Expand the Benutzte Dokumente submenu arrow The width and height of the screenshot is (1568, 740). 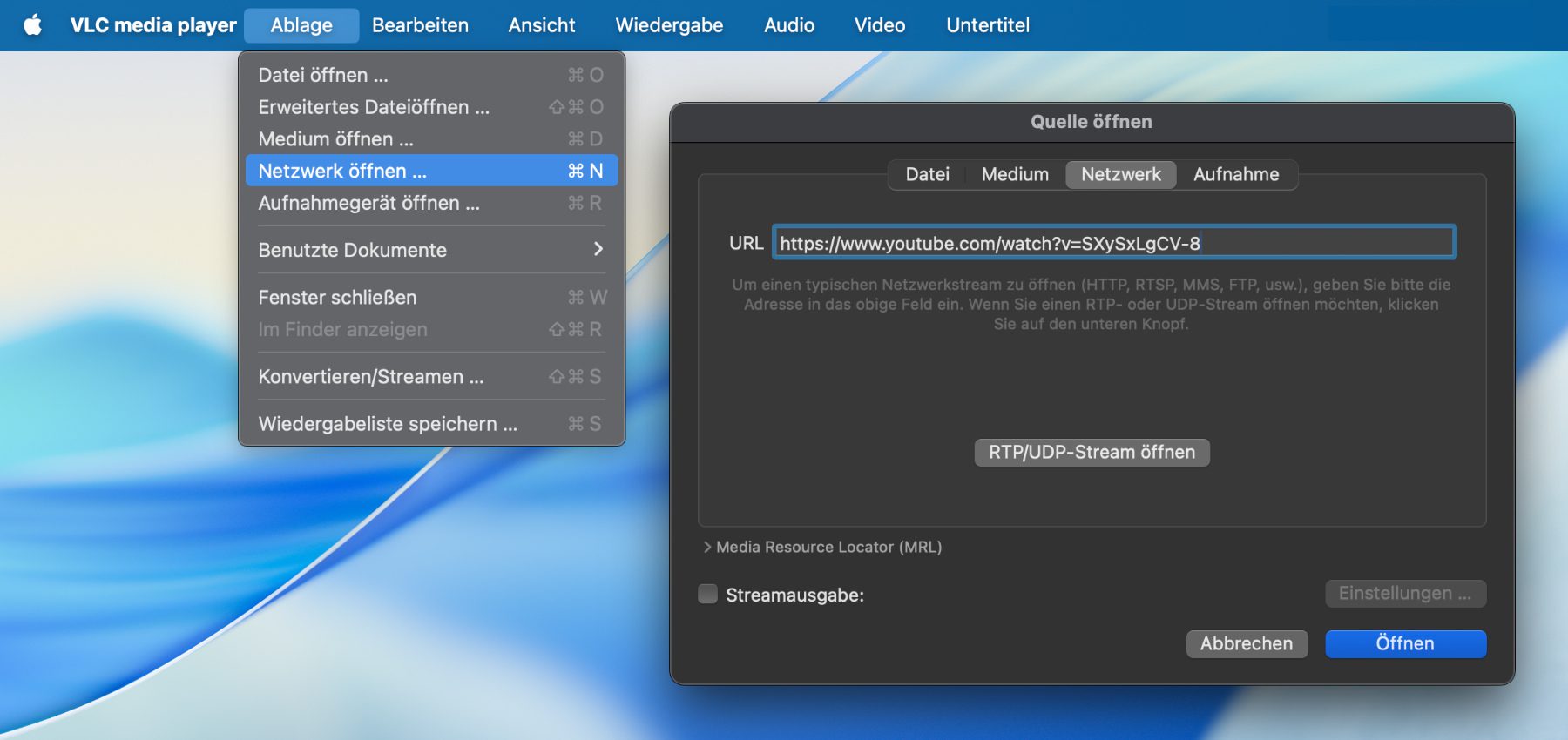598,250
